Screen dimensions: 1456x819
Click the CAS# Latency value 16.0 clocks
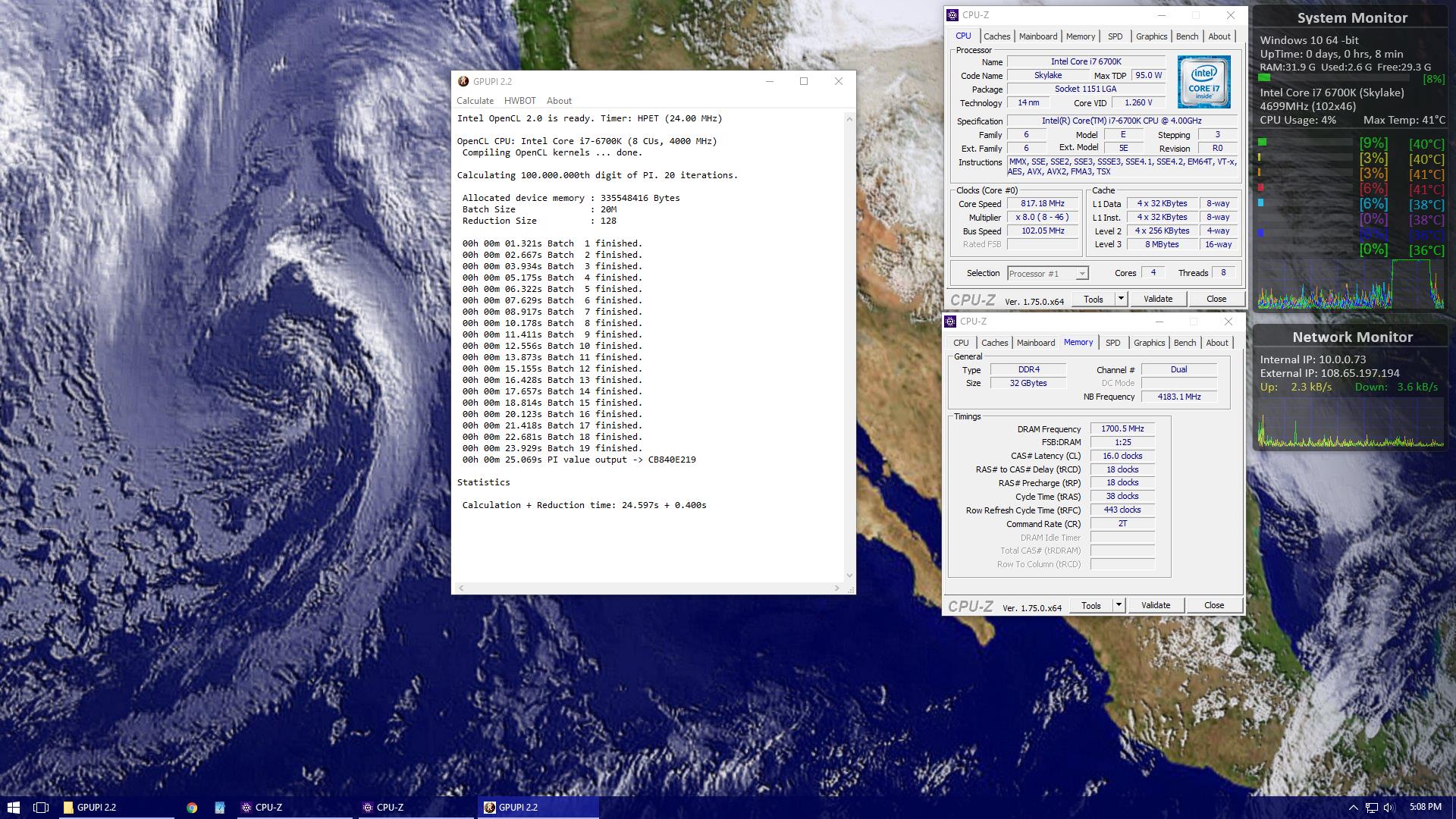coord(1122,456)
